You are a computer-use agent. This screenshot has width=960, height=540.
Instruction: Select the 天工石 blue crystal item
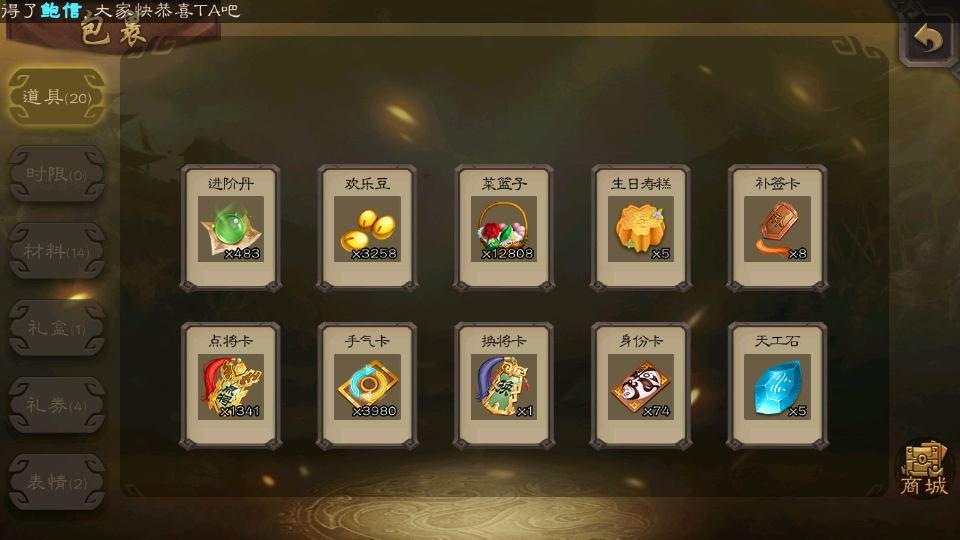coord(778,386)
